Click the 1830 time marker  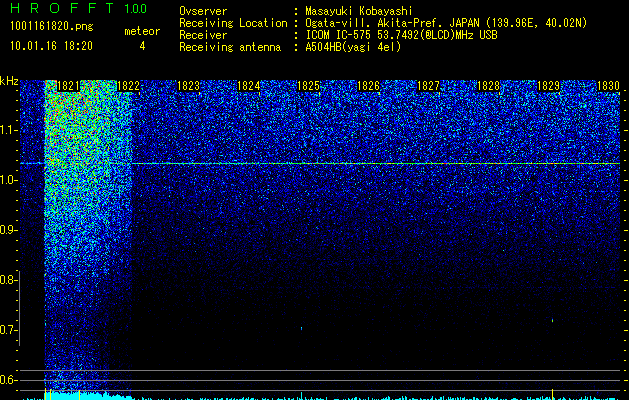point(608,86)
